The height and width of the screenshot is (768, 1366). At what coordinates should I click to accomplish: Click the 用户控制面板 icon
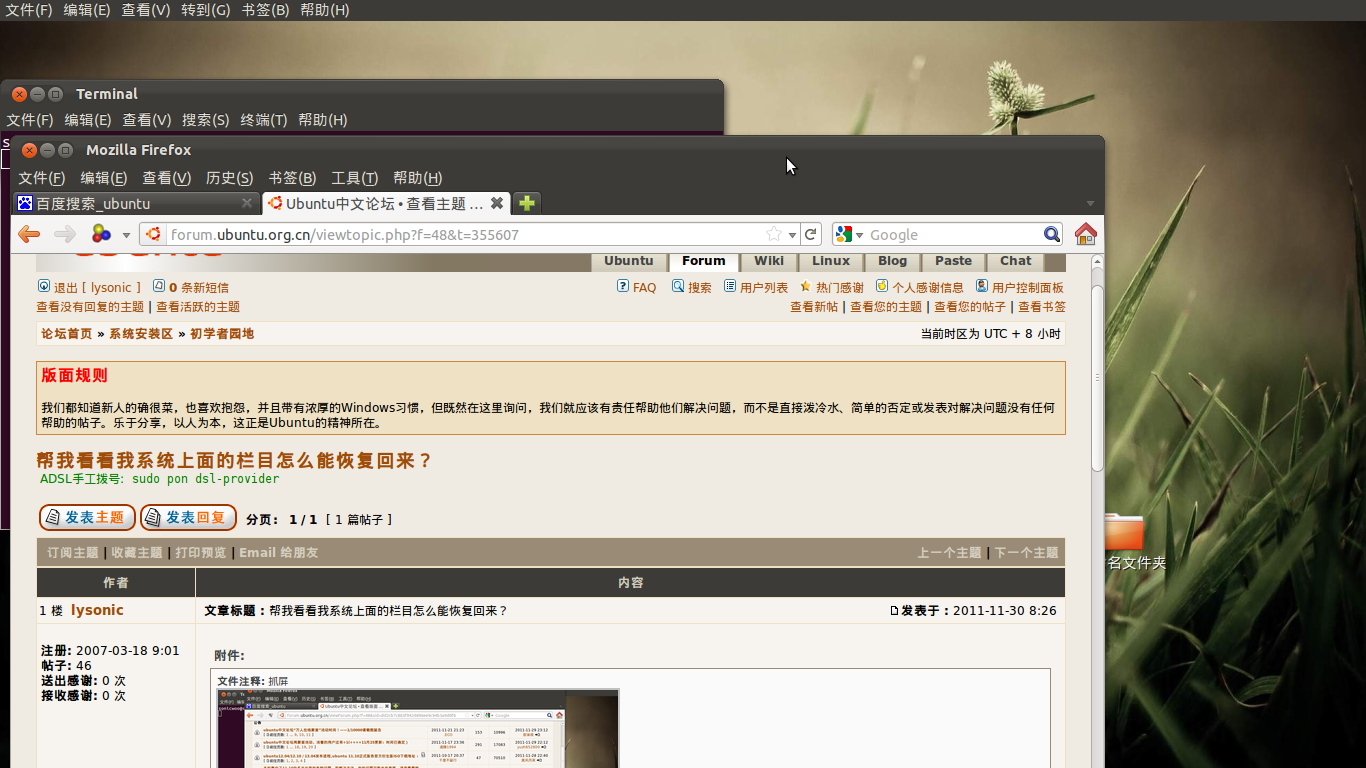click(x=982, y=286)
